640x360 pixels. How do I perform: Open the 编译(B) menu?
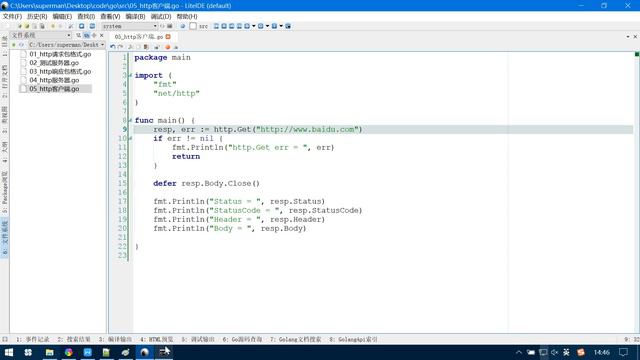(135, 16)
